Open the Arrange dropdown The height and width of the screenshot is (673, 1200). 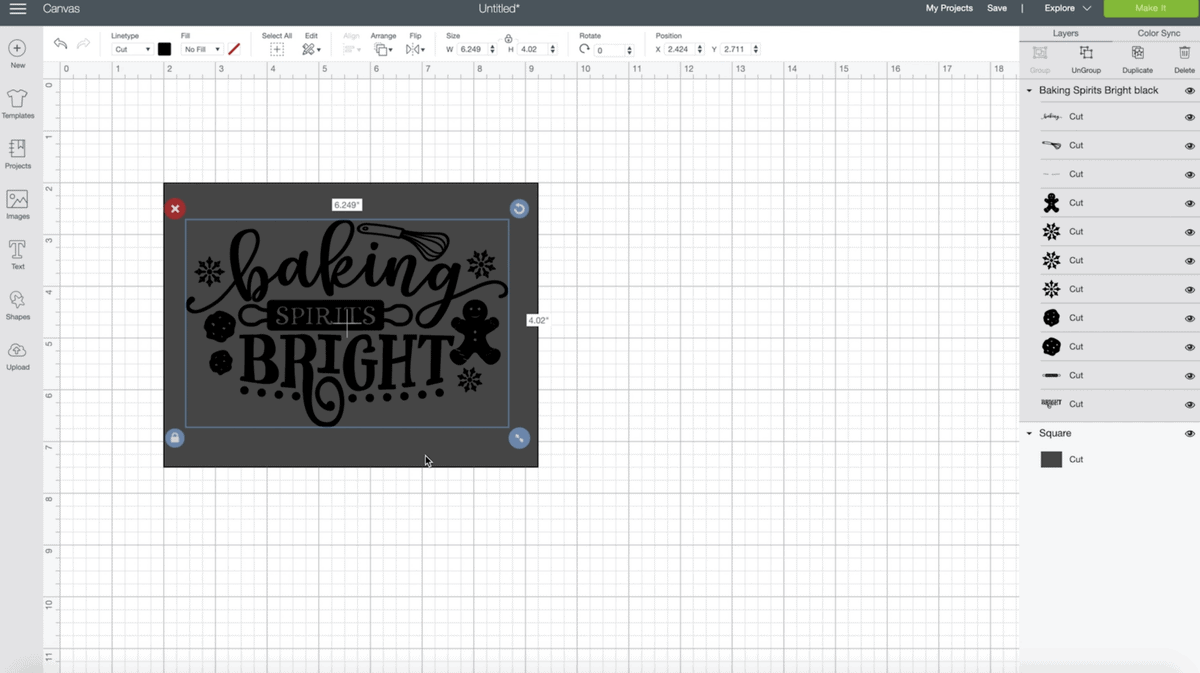[x=383, y=49]
